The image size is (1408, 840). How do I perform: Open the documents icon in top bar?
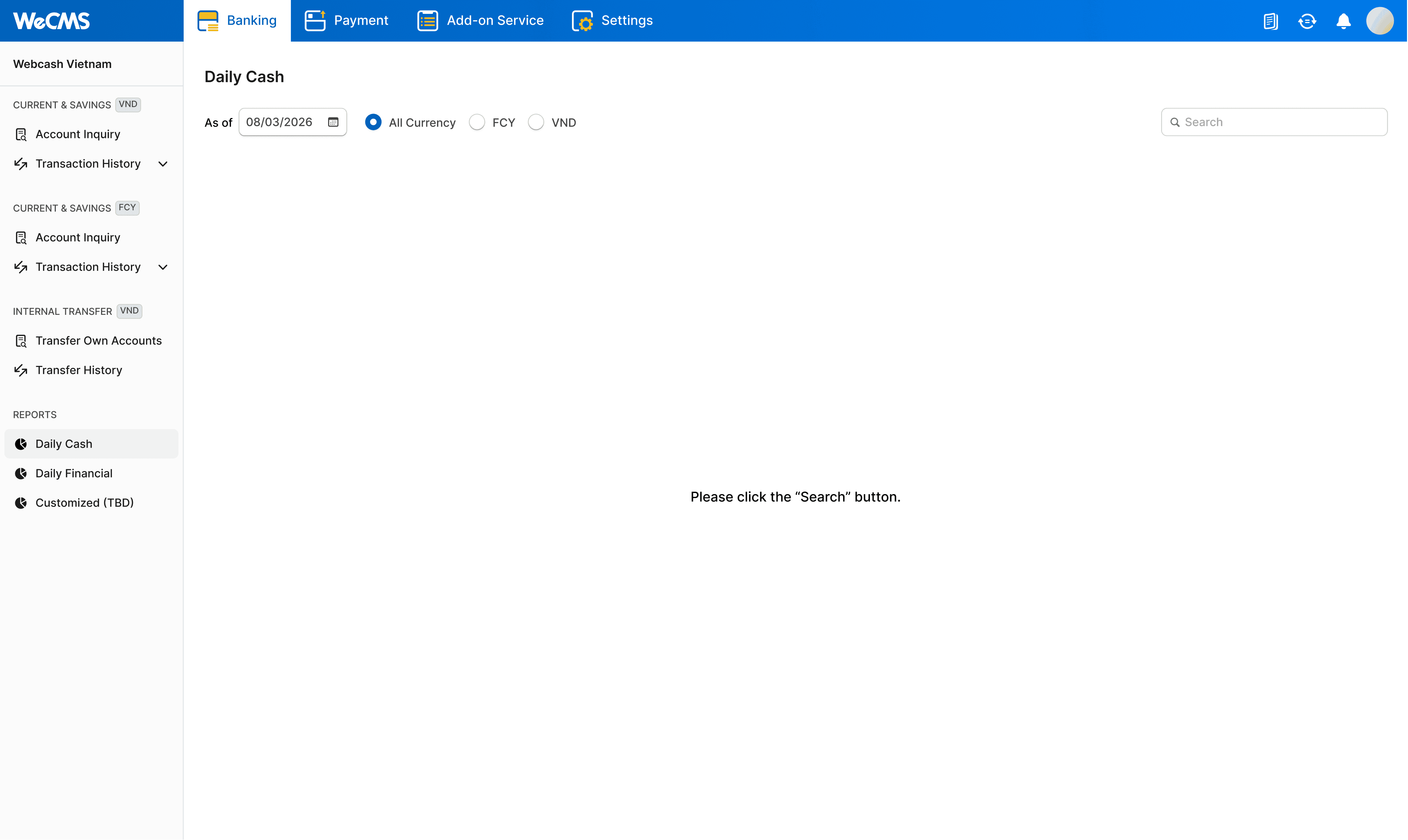(x=1270, y=21)
